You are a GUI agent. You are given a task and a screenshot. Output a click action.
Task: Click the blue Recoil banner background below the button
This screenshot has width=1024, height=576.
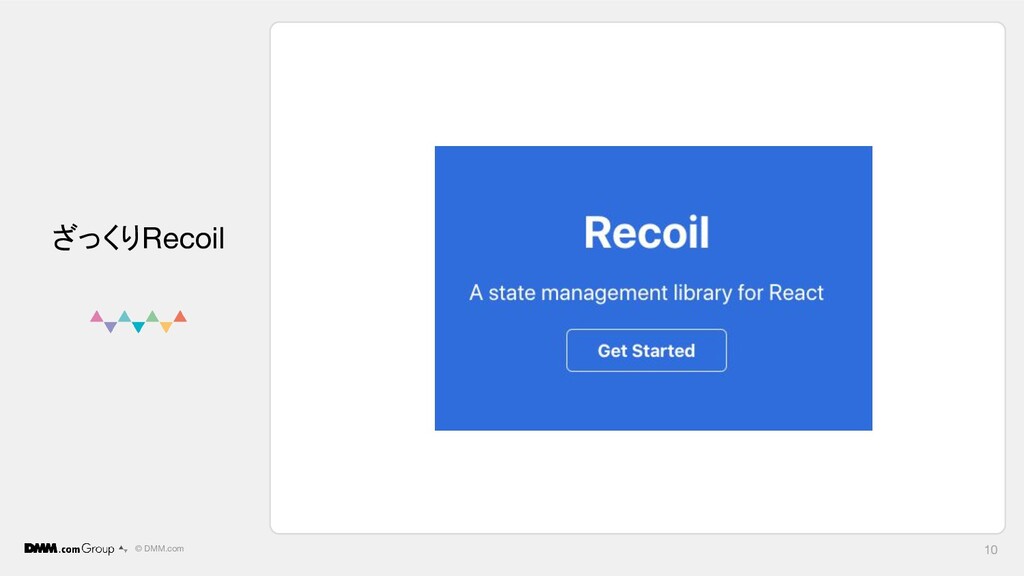coord(653,401)
